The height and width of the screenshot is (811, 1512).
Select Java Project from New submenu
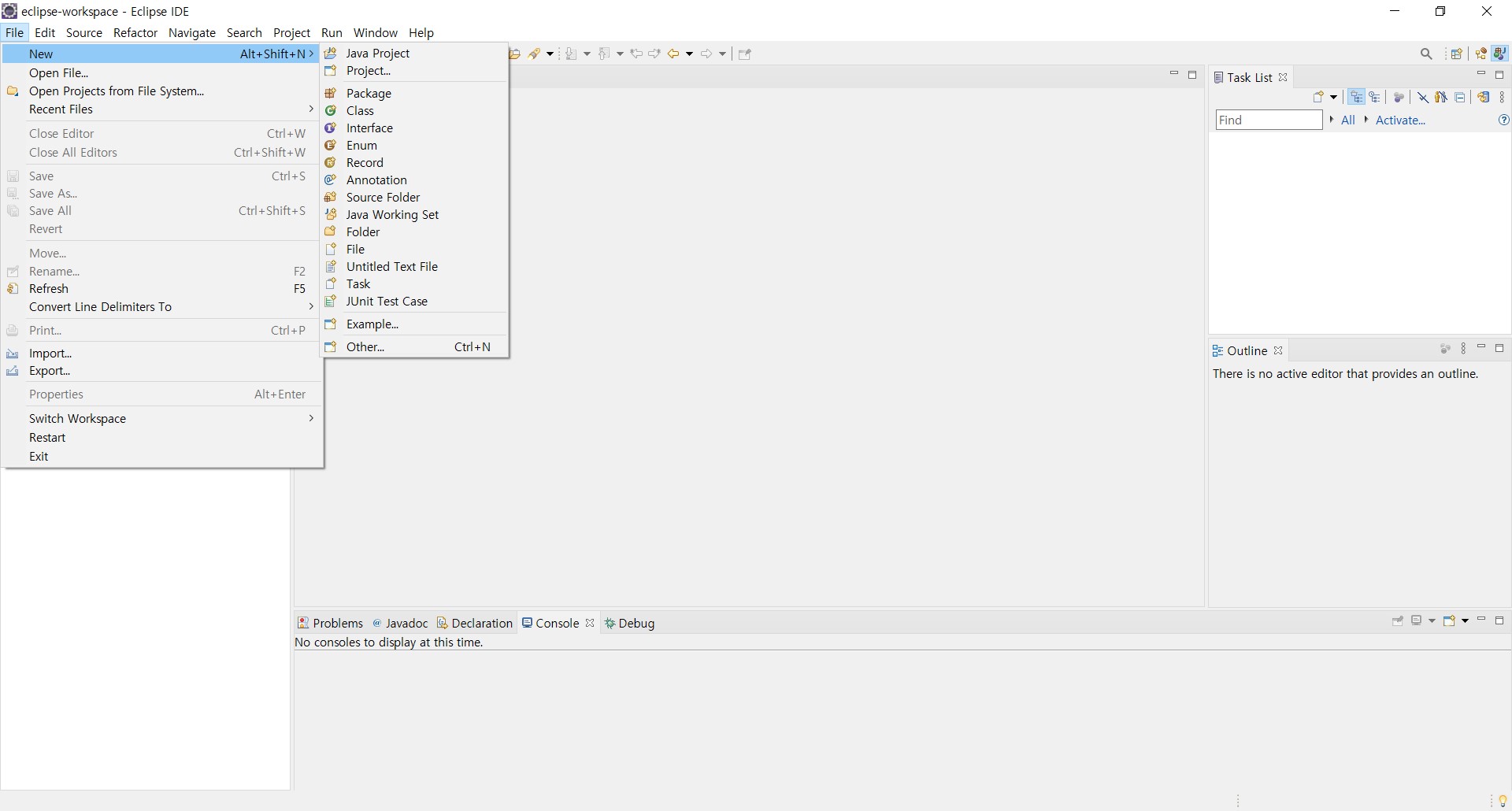point(414,54)
